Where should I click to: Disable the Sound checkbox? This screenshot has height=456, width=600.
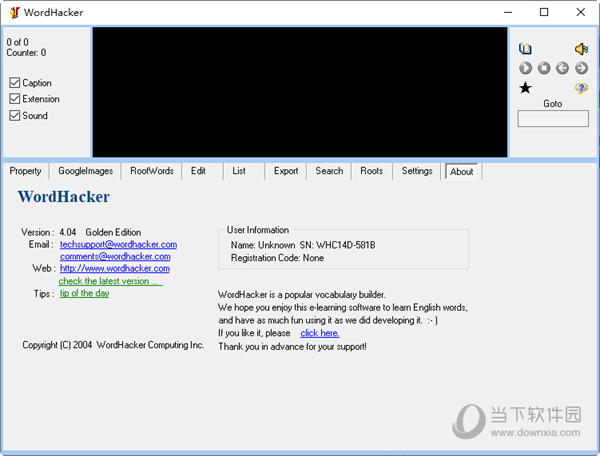click(x=15, y=115)
